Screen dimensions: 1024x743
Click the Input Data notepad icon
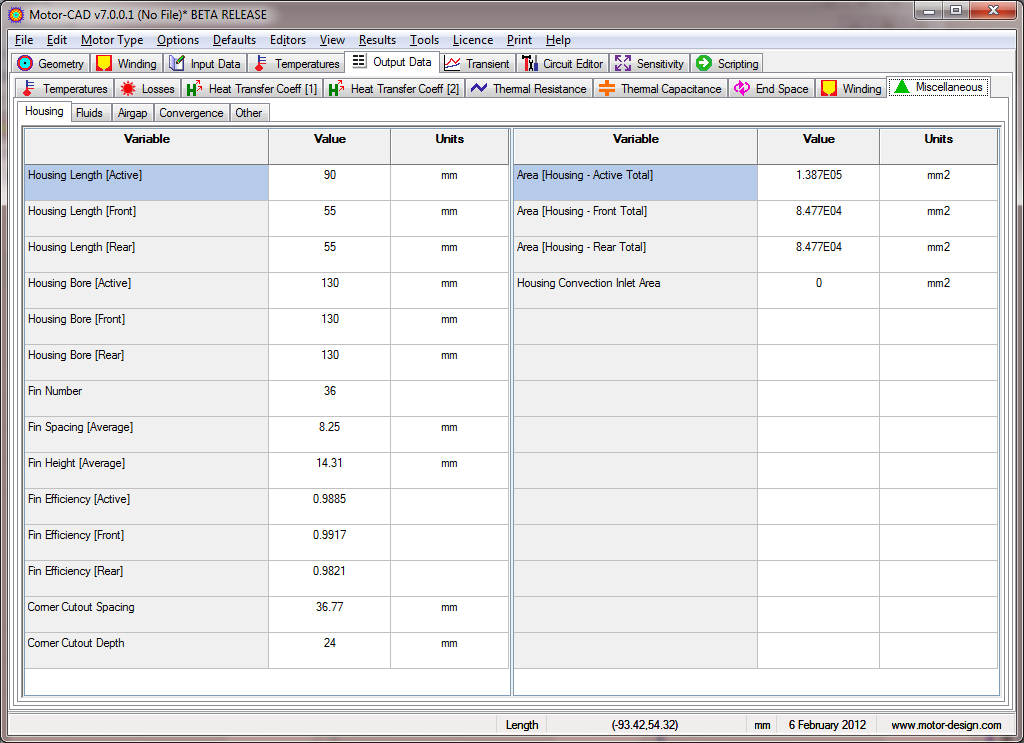click(176, 63)
